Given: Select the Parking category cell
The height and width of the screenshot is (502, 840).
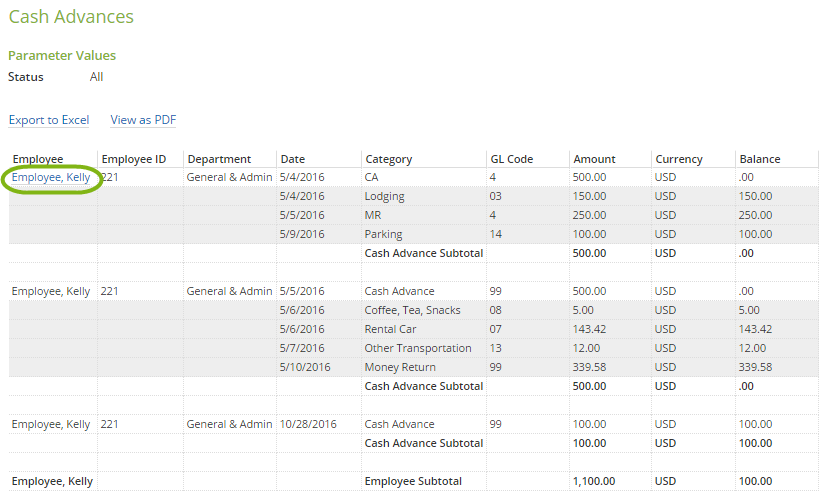Looking at the screenshot, I should pos(384,234).
